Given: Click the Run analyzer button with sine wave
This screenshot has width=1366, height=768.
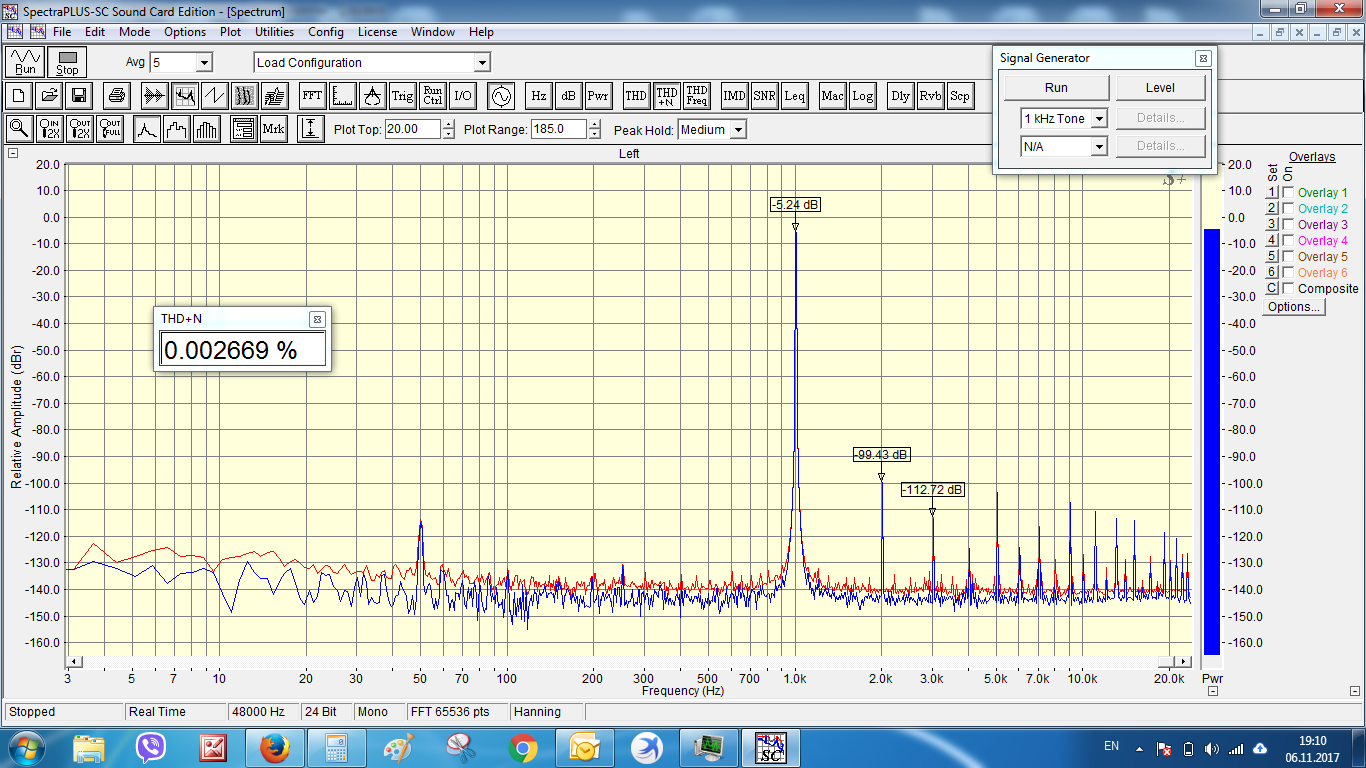Looking at the screenshot, I should (25, 62).
